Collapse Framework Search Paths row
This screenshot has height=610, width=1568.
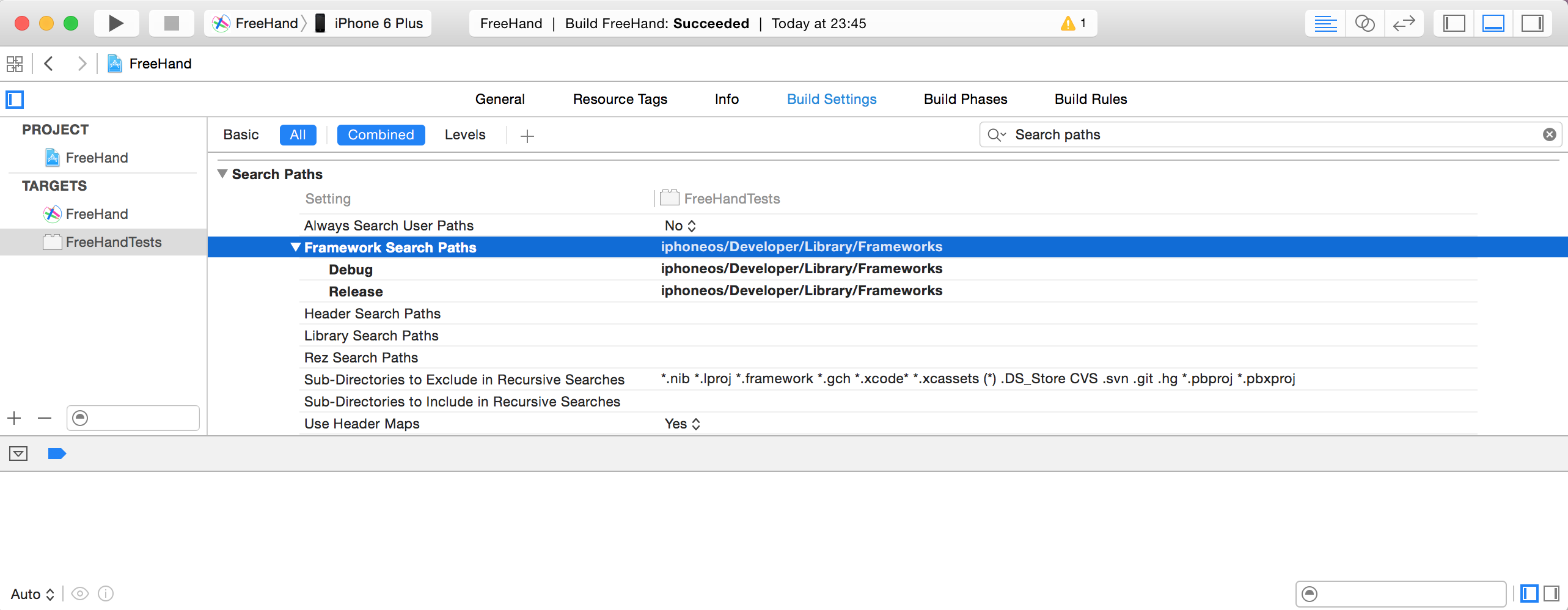pyautogui.click(x=296, y=247)
